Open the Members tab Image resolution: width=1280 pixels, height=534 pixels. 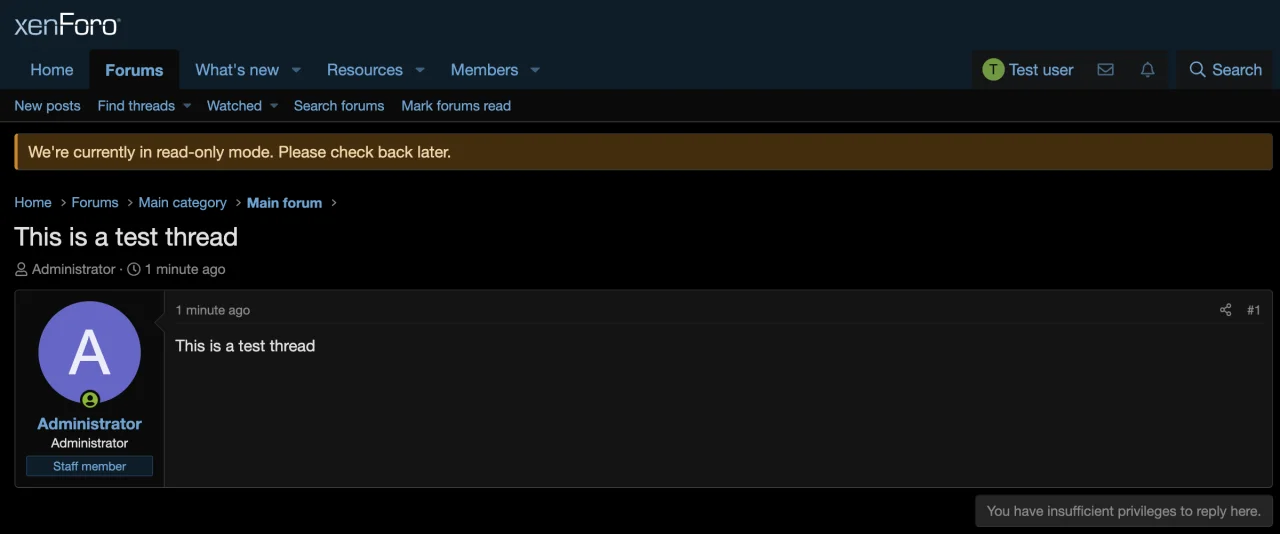tap(484, 70)
